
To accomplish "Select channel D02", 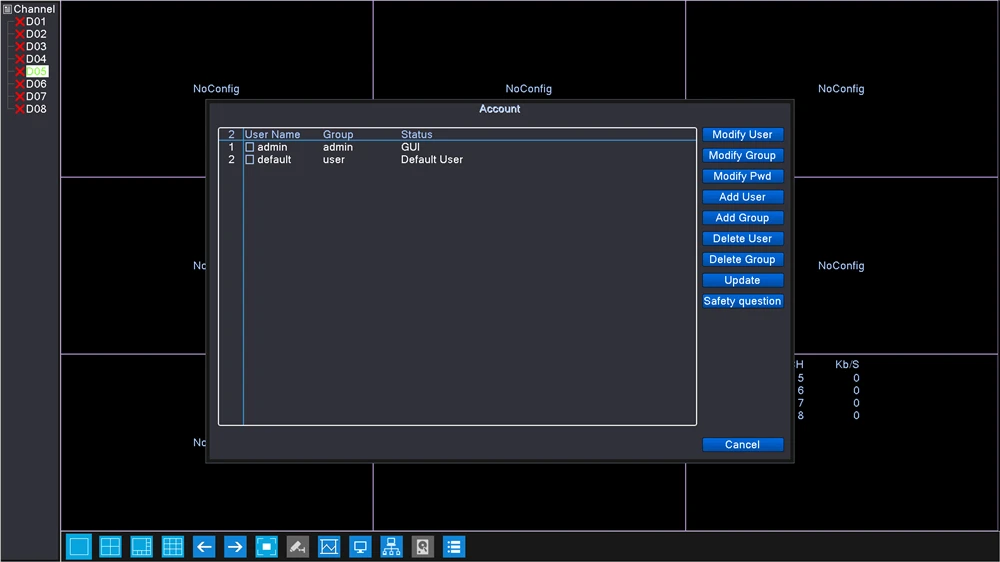I will (36, 34).
